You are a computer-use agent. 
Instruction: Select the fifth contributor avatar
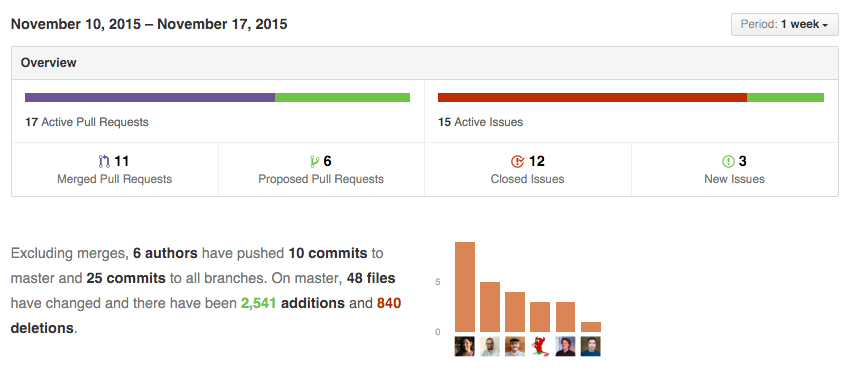point(565,346)
